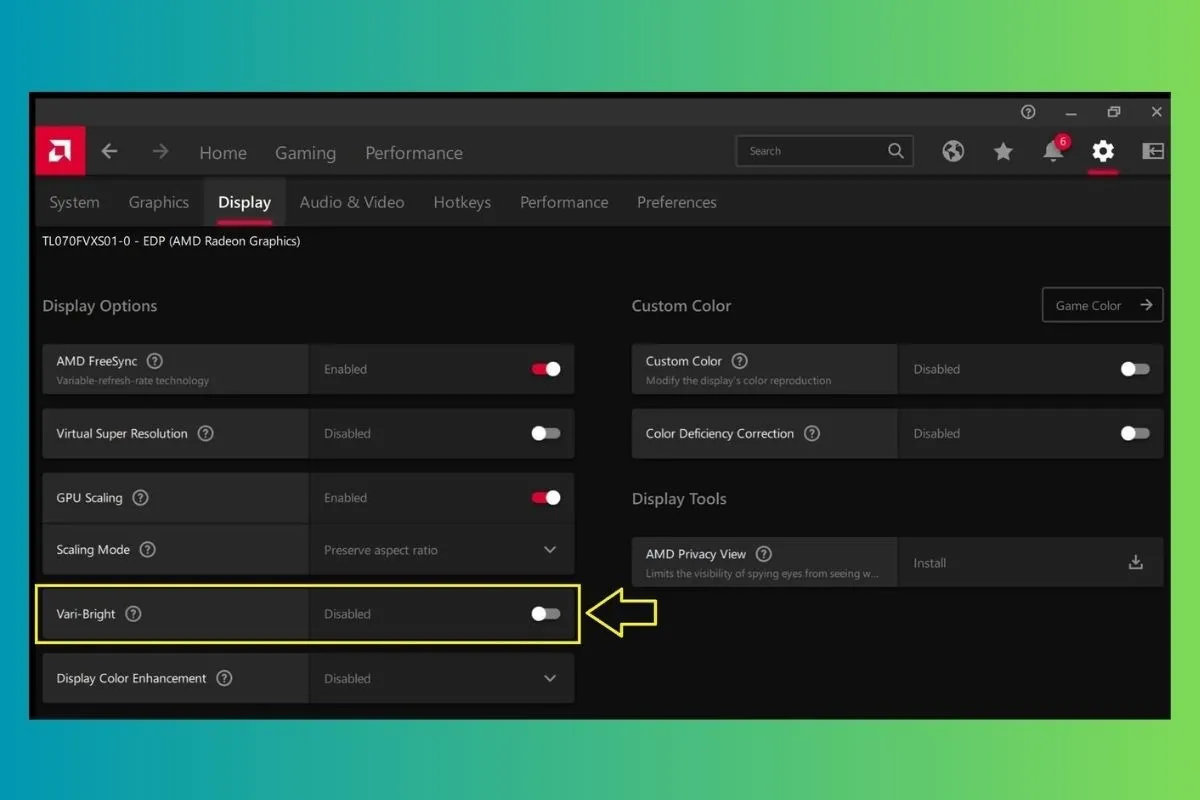
Task: Open the notifications bell icon
Action: (x=1052, y=152)
